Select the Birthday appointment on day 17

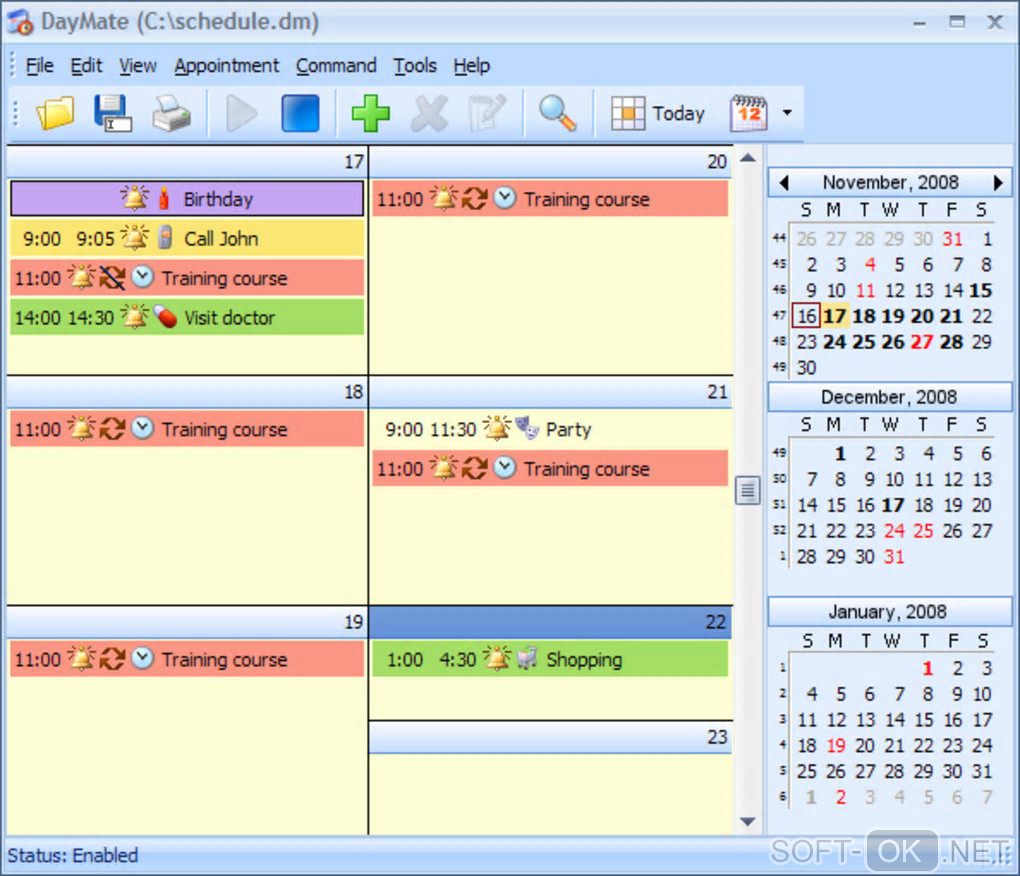[x=187, y=199]
